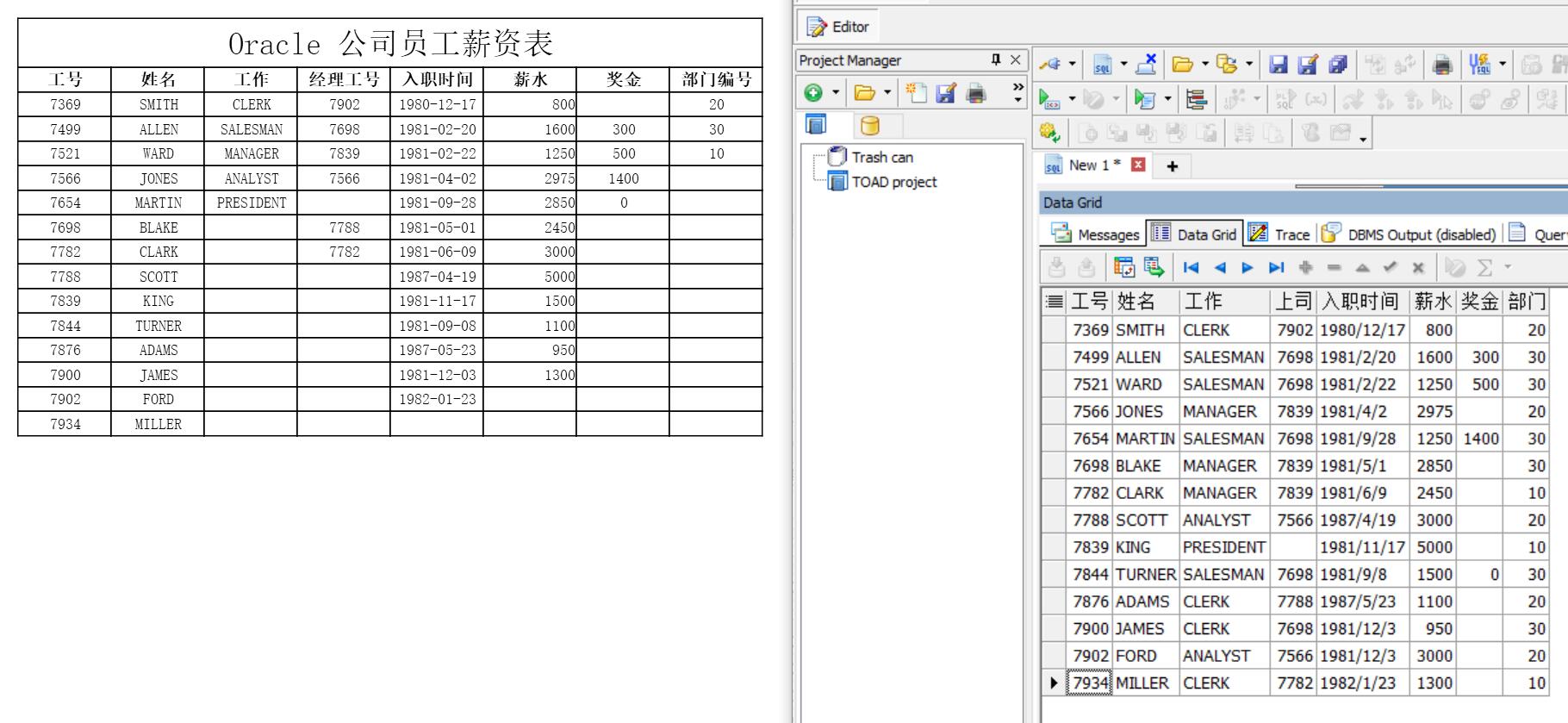Viewport: 1568px width, 723px height.
Task: Click the SQL optimizer tuning fork icon
Action: click(1480, 64)
